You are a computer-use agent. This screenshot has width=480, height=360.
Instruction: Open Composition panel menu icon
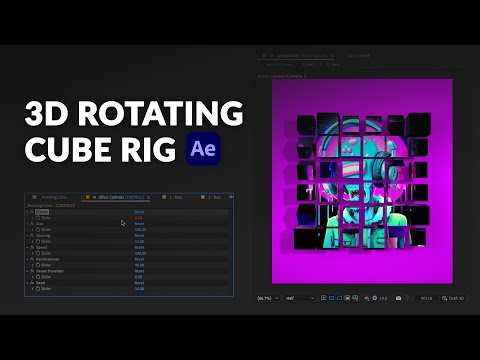tap(332, 56)
